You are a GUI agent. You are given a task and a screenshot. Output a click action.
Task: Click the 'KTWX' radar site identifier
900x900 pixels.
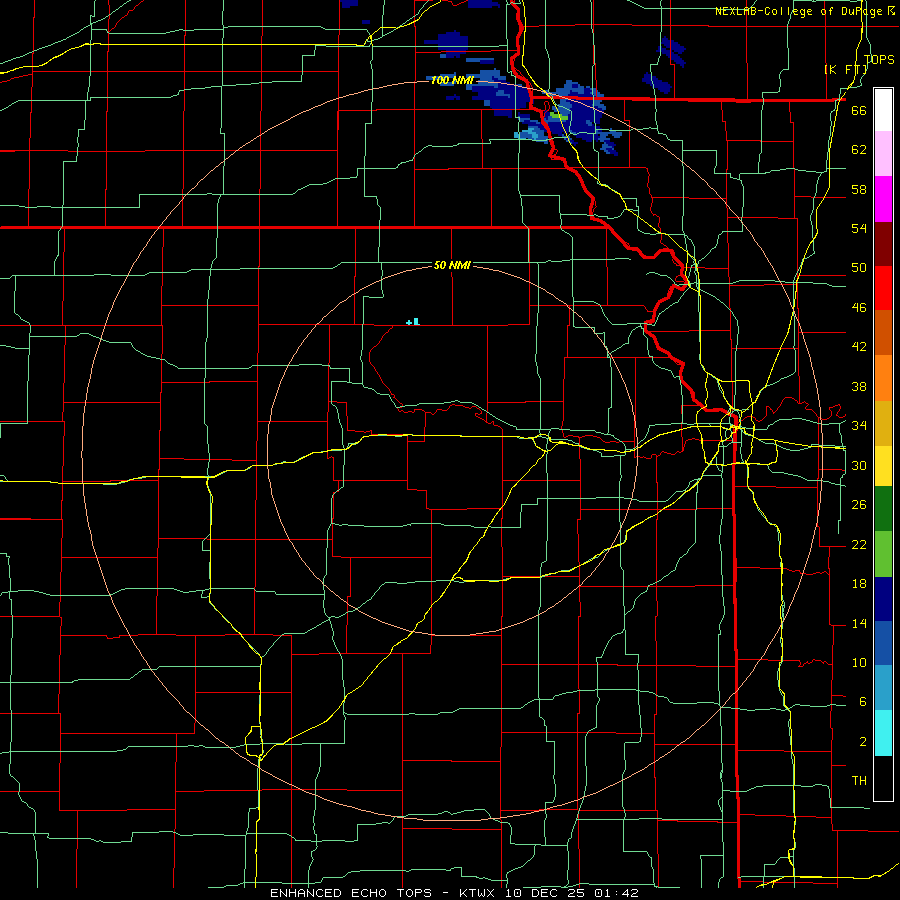coord(478,893)
